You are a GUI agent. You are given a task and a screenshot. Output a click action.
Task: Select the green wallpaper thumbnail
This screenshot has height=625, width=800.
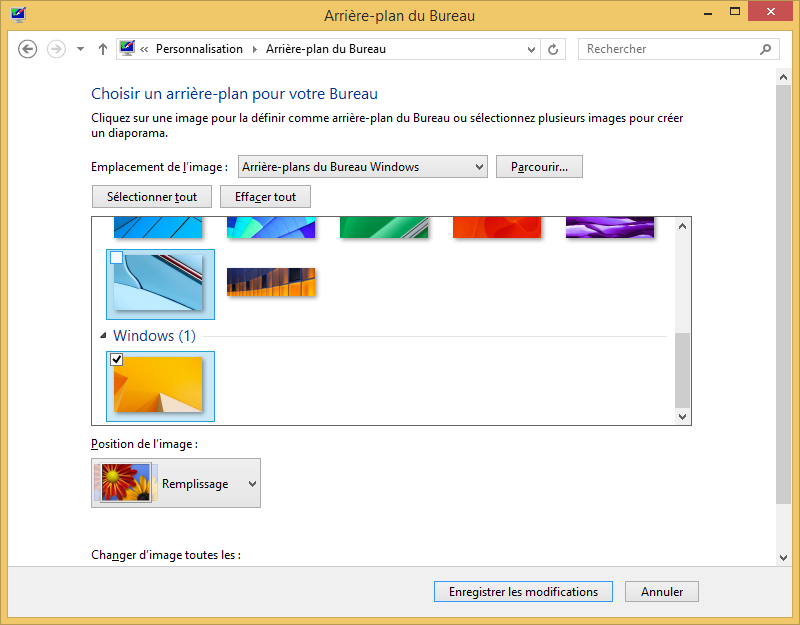(384, 228)
